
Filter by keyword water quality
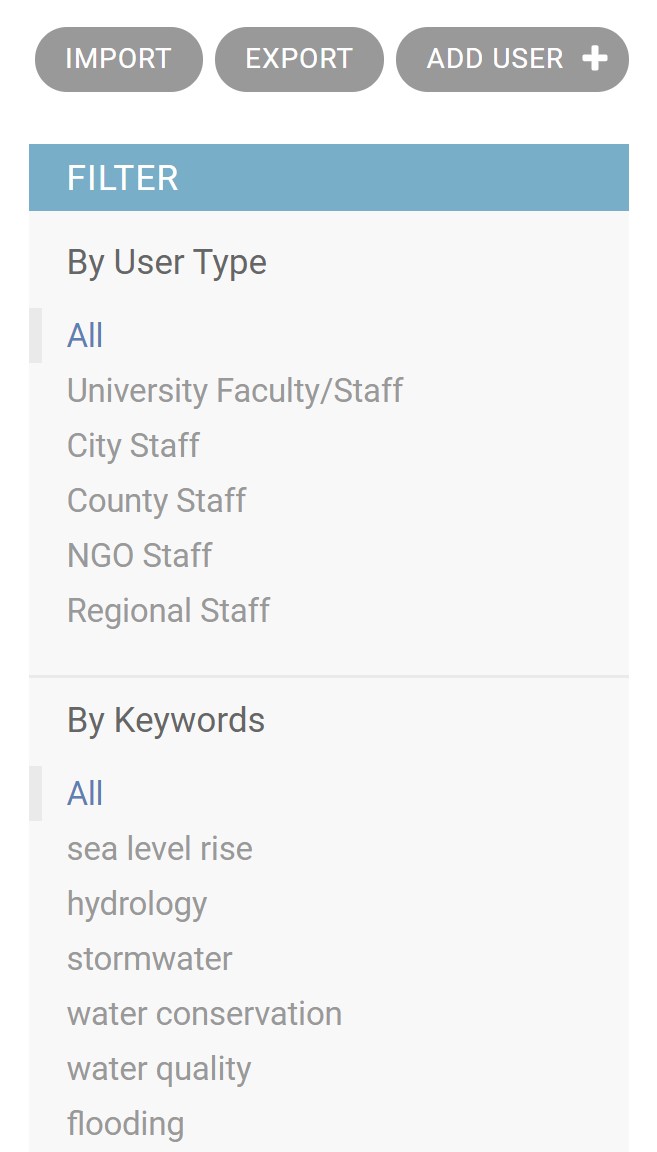tap(159, 1069)
